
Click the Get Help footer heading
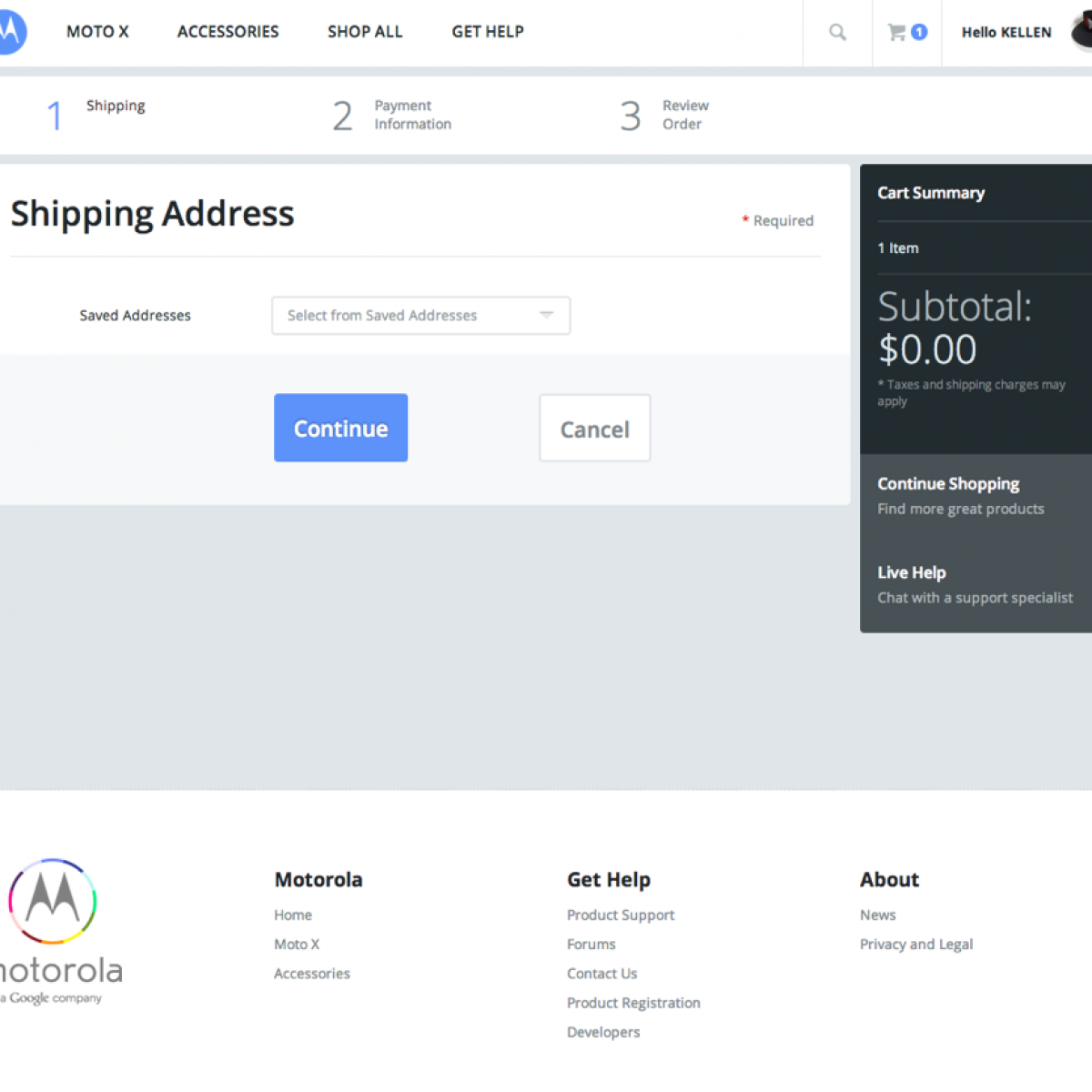[x=609, y=880]
